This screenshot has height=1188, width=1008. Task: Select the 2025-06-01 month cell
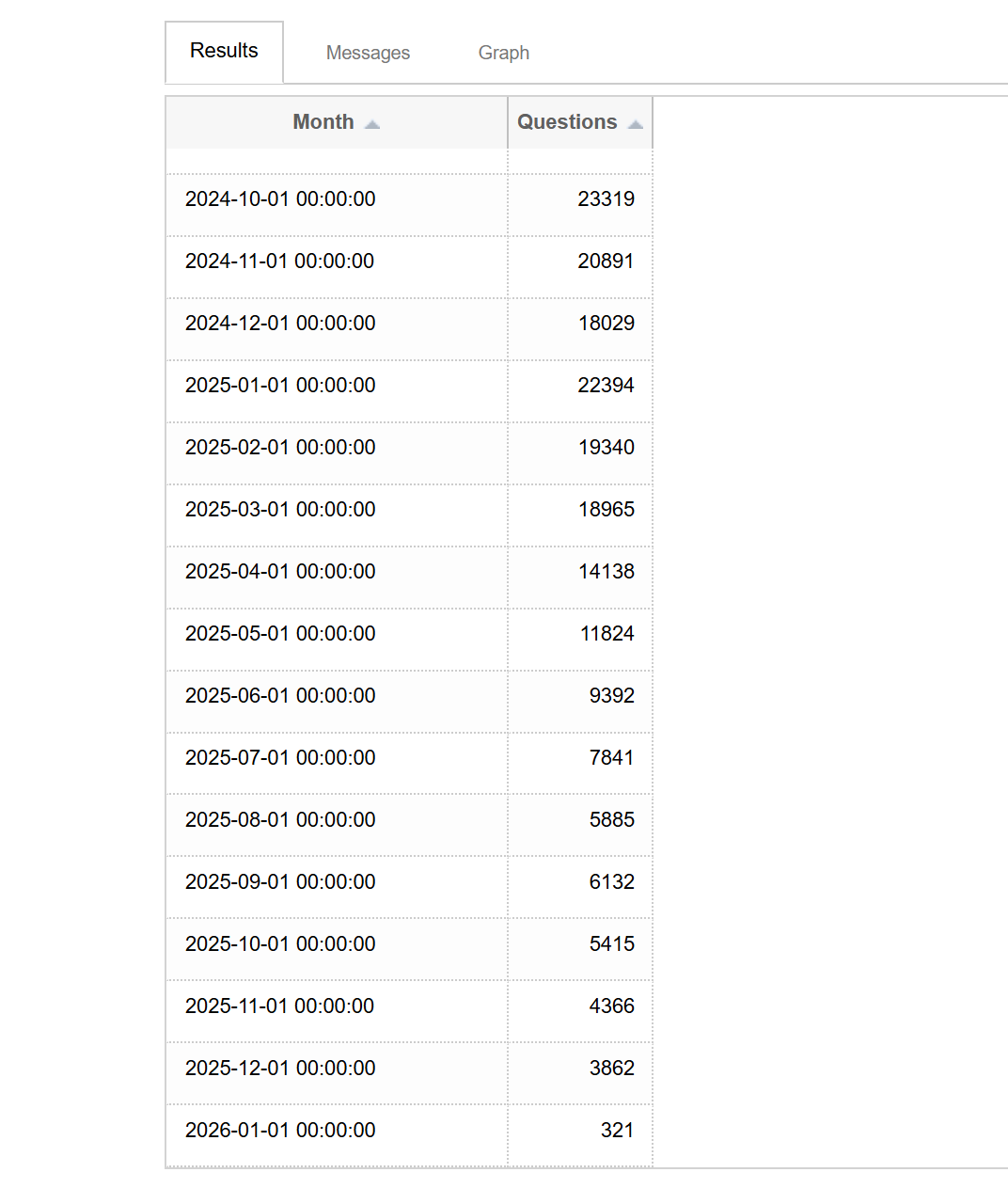point(280,696)
